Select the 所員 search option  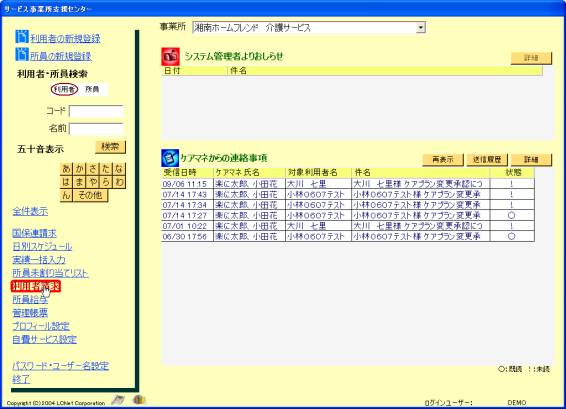[92, 89]
